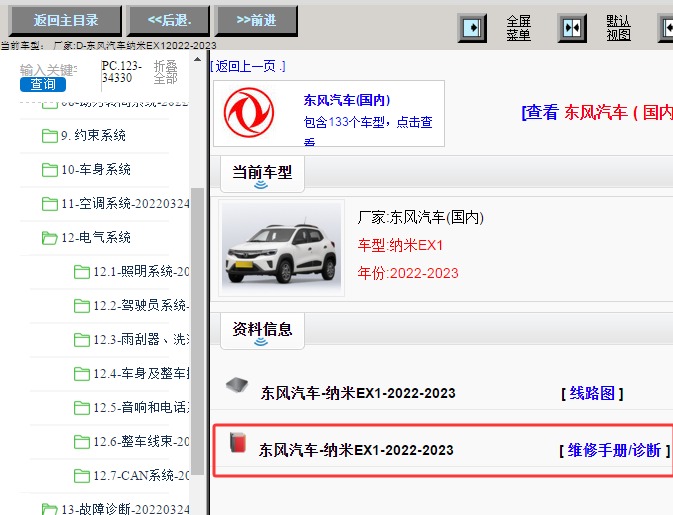The height and width of the screenshot is (515, 673).
Task: Open the 维修手册/诊断 link
Action: [614, 450]
